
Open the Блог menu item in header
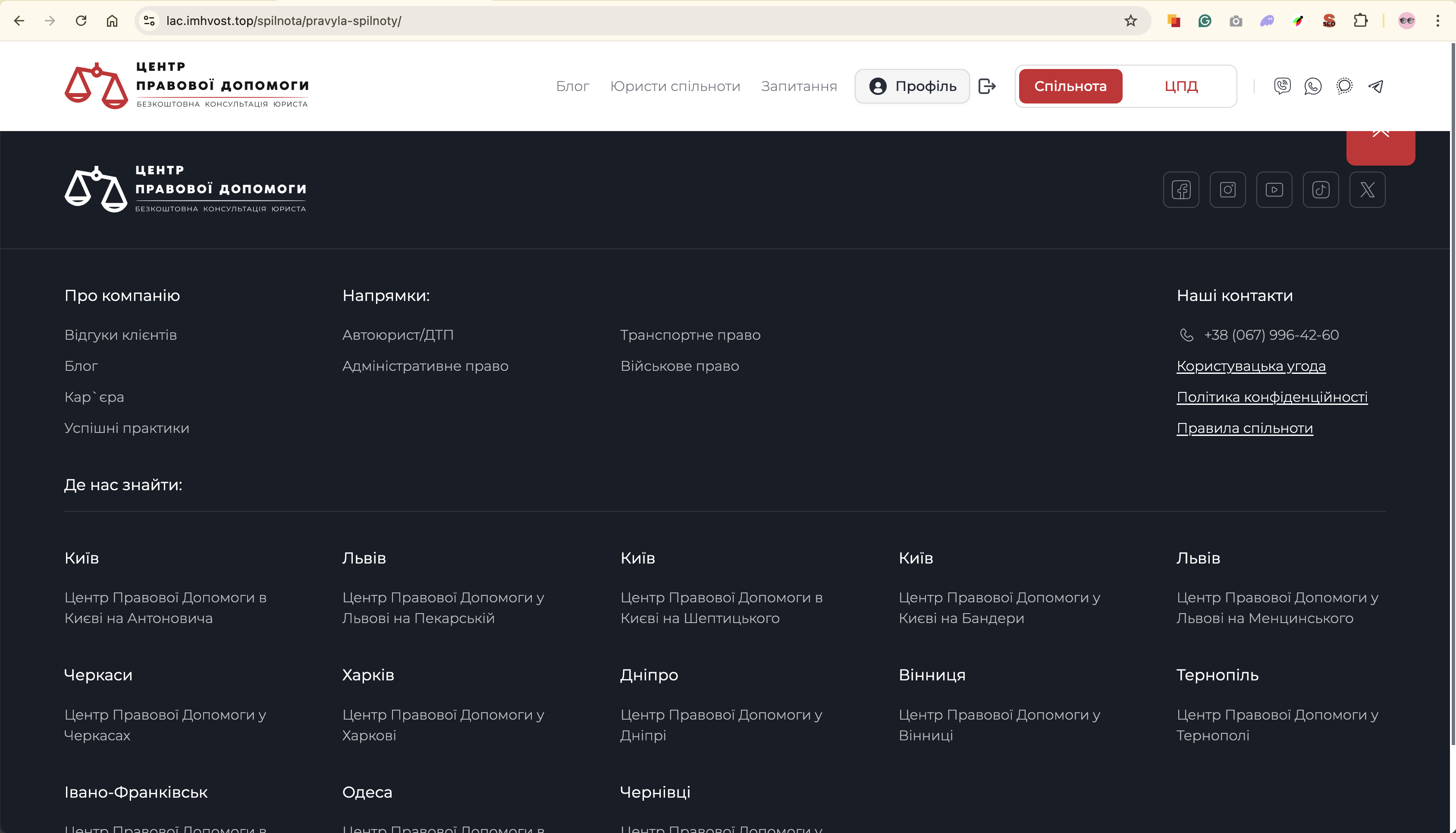[x=572, y=86]
